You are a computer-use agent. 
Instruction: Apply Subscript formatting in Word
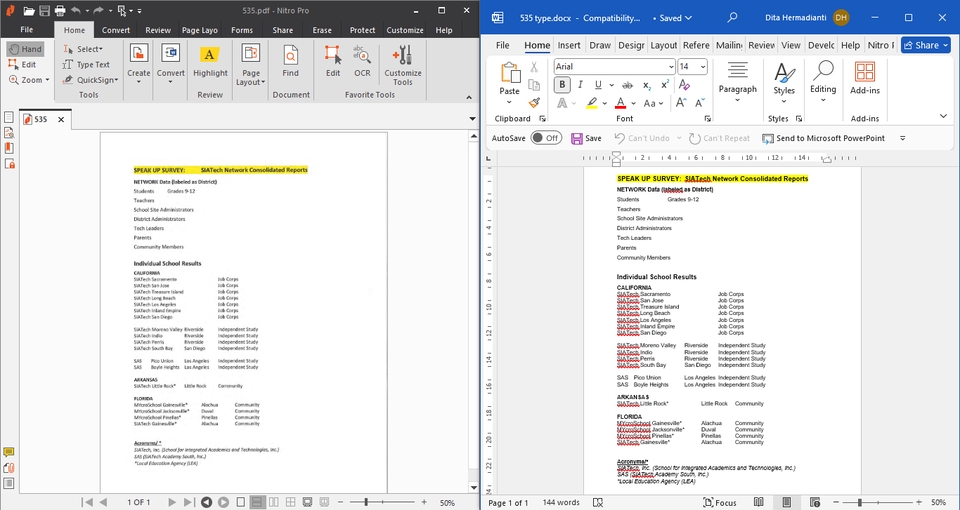pos(647,85)
